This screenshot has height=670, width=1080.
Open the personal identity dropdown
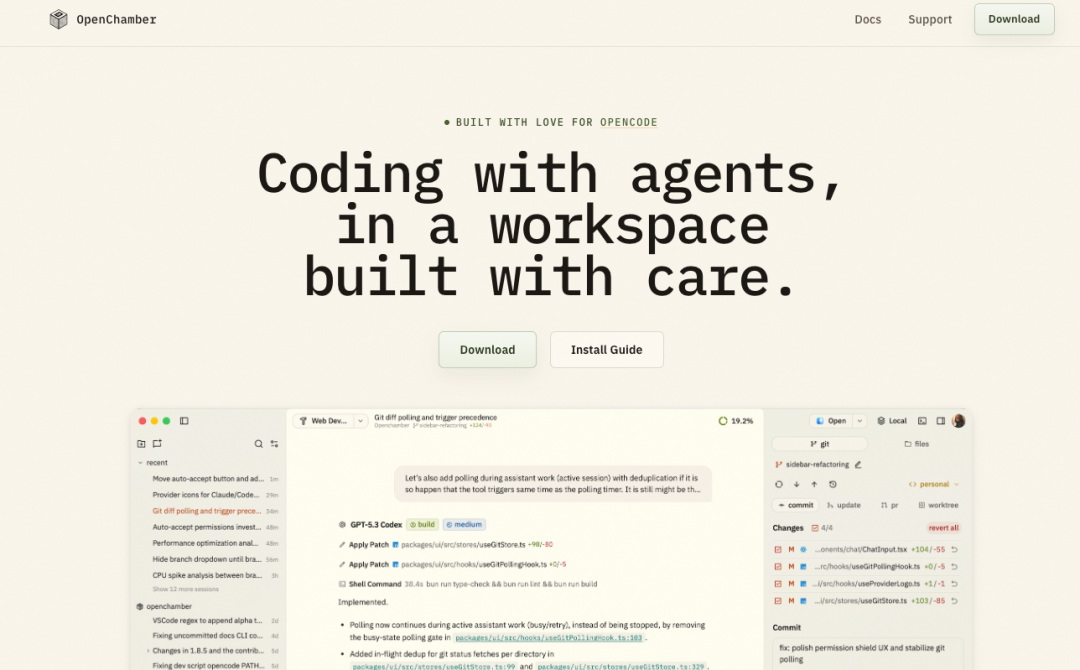(x=934, y=484)
